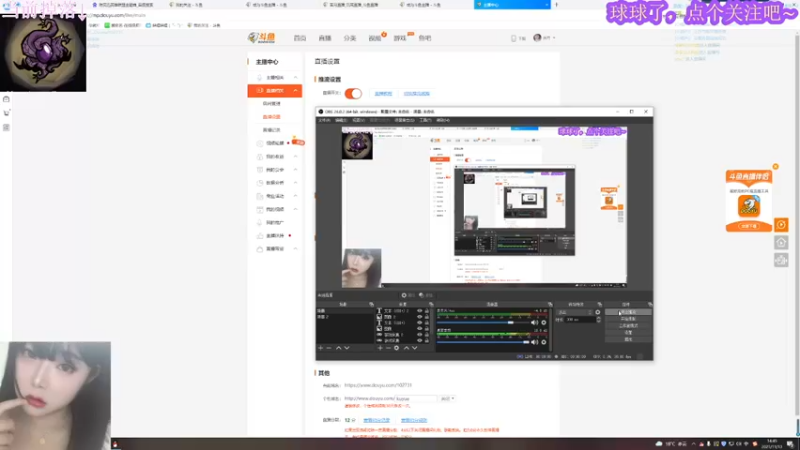Open the first mixer channel settings gear

pyautogui.click(x=544, y=322)
